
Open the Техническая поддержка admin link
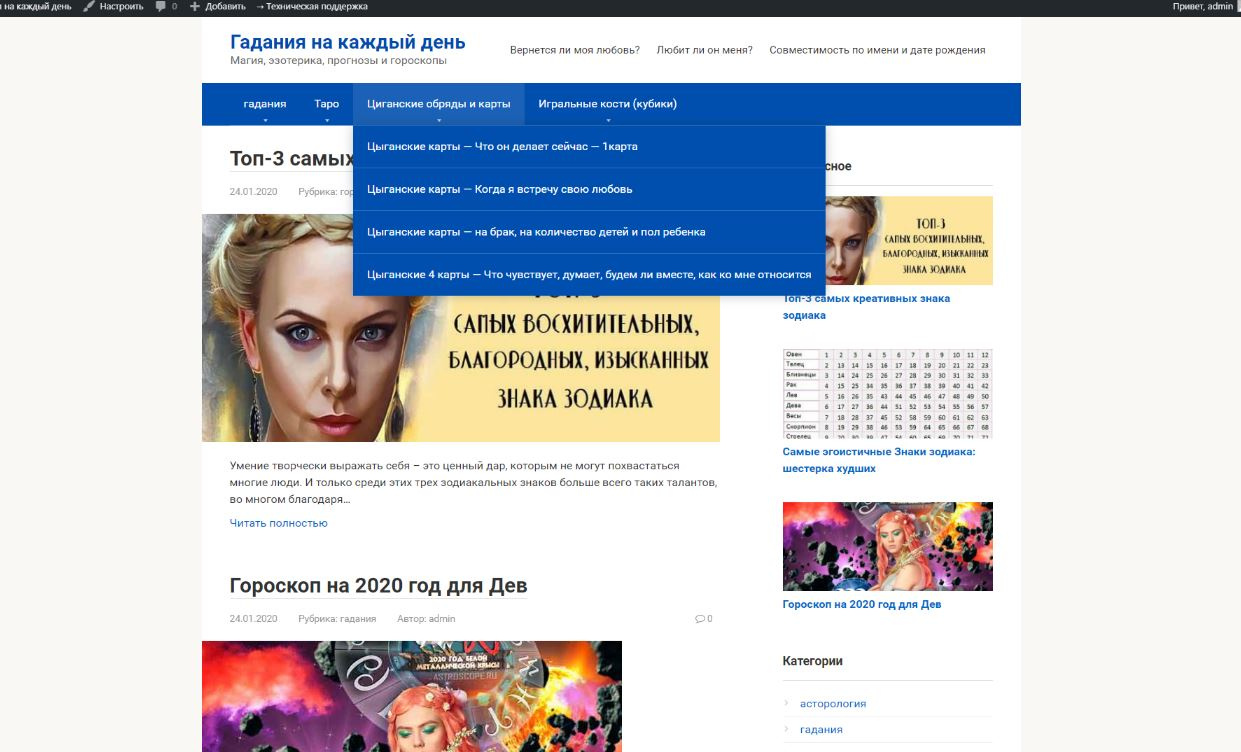[x=311, y=6]
